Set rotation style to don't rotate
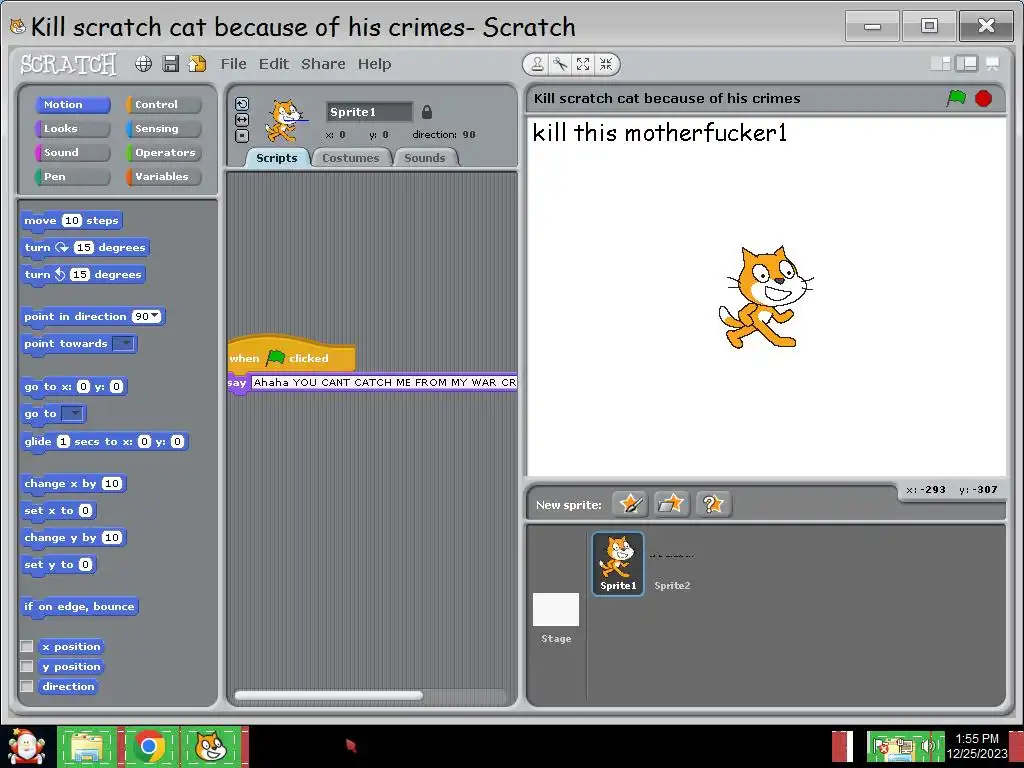Image resolution: width=1024 pixels, height=768 pixels. coord(242,136)
